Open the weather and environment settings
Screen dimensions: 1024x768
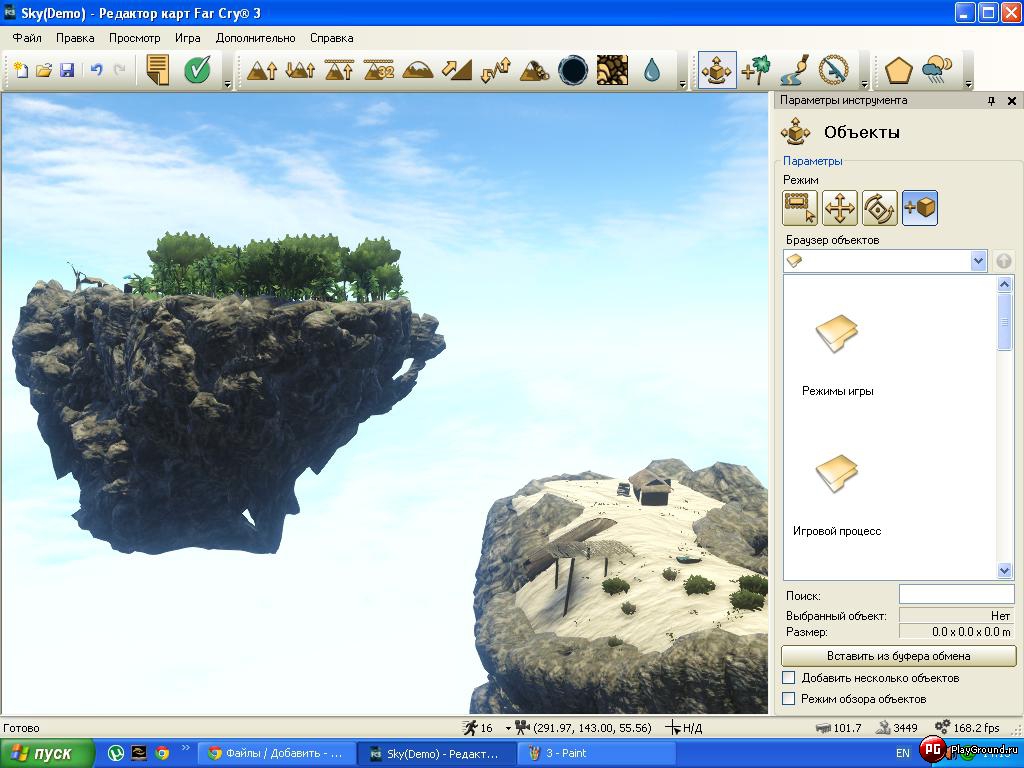click(937, 70)
